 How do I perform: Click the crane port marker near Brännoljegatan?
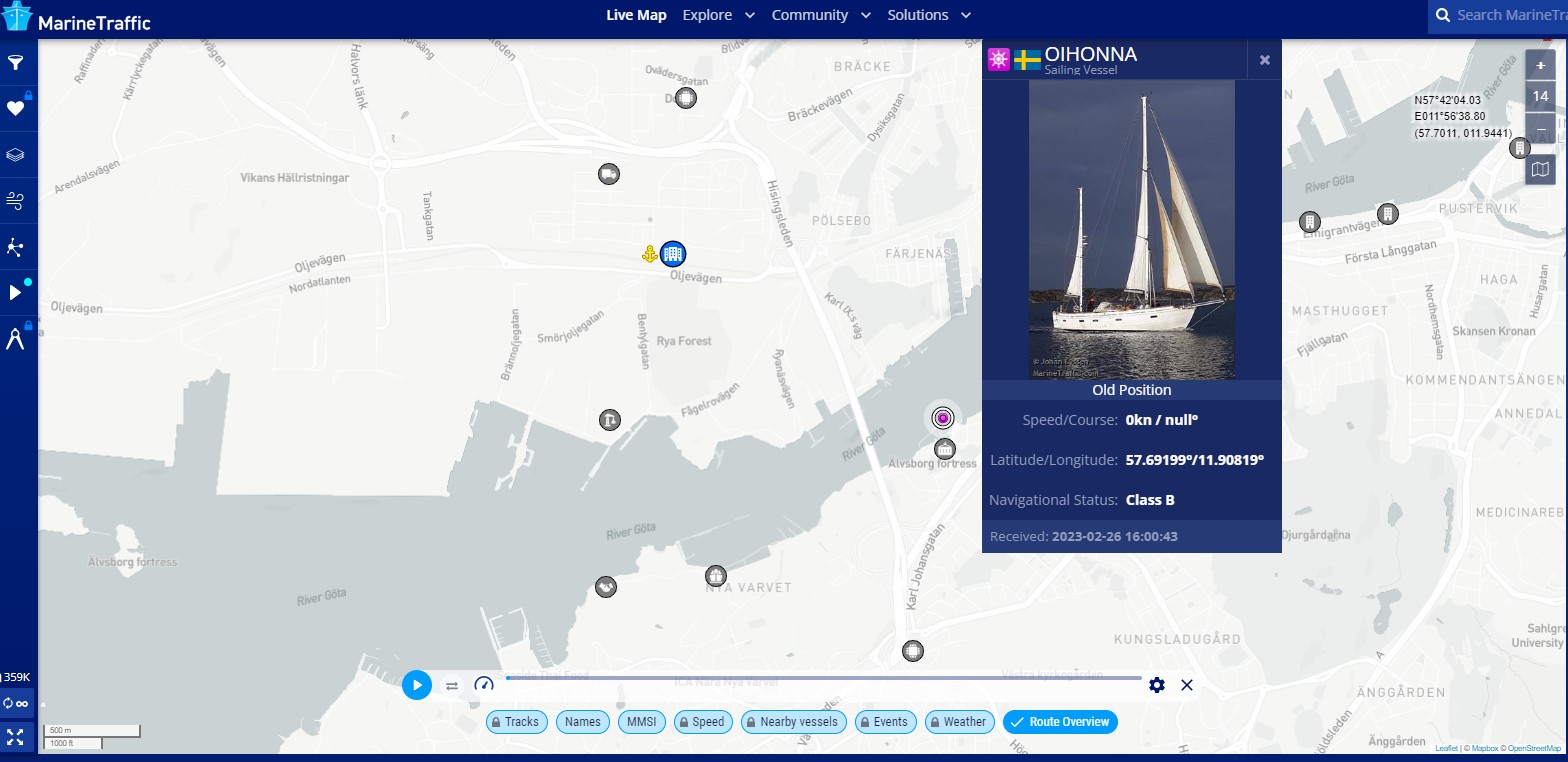tap(610, 419)
